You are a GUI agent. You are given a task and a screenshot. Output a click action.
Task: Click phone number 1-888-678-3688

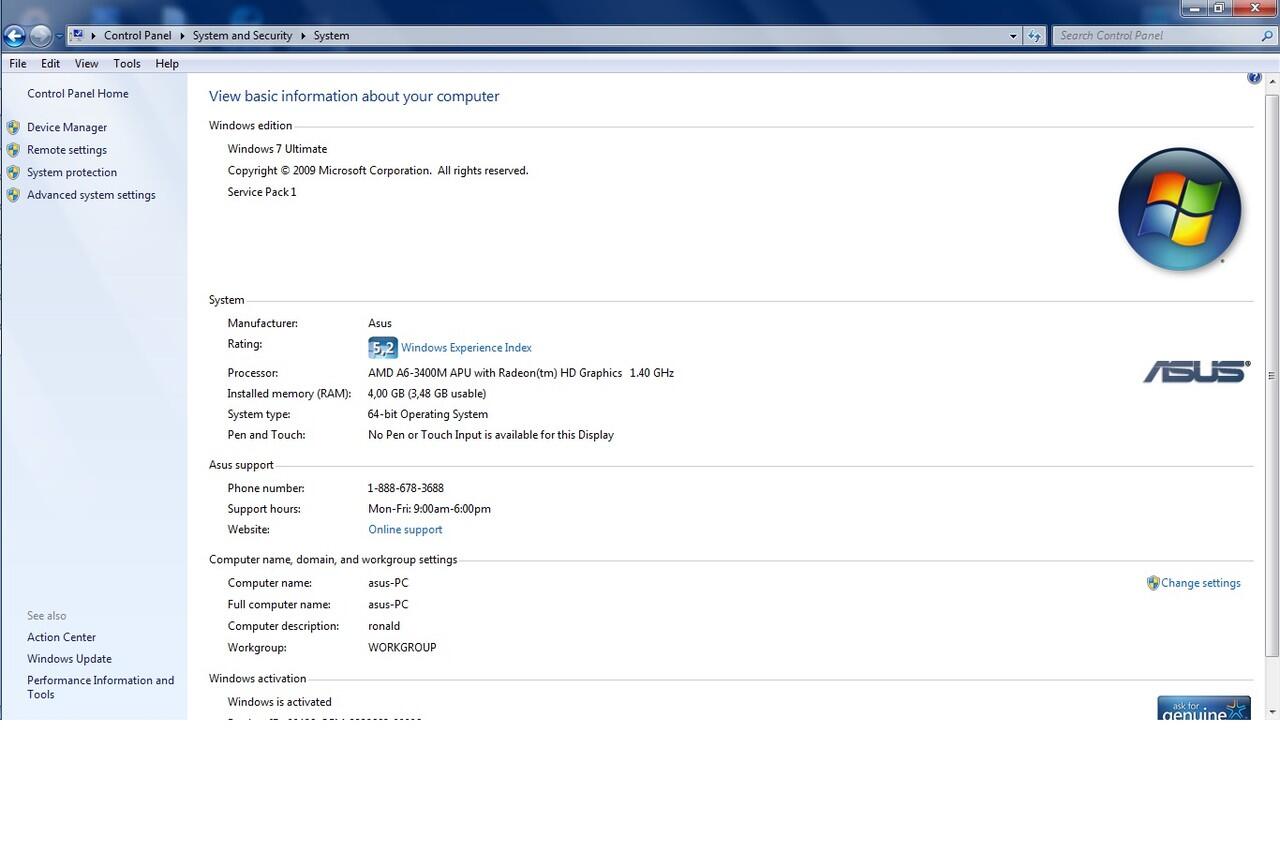(x=406, y=488)
